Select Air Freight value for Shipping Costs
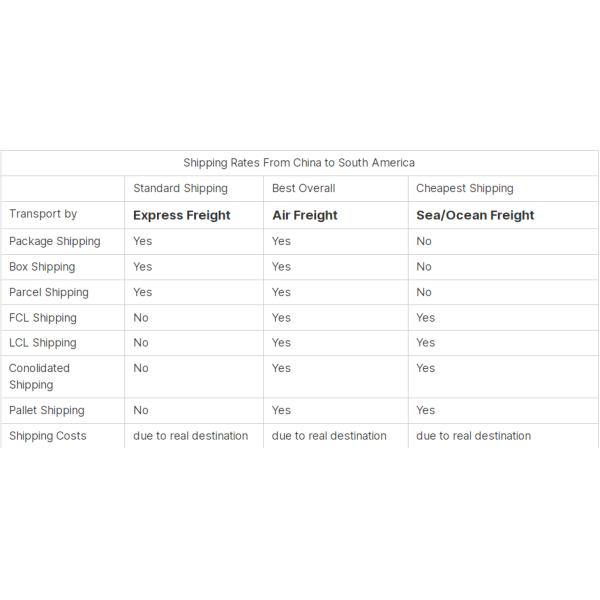The height and width of the screenshot is (600, 600). click(x=329, y=436)
